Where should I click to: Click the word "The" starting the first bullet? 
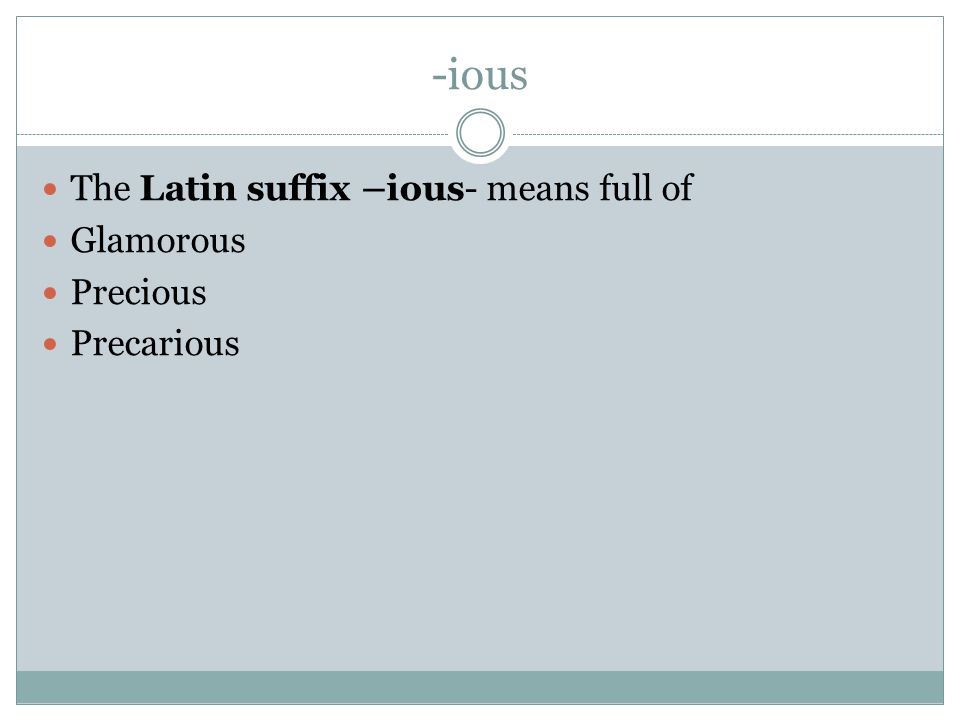pyautogui.click(x=100, y=188)
